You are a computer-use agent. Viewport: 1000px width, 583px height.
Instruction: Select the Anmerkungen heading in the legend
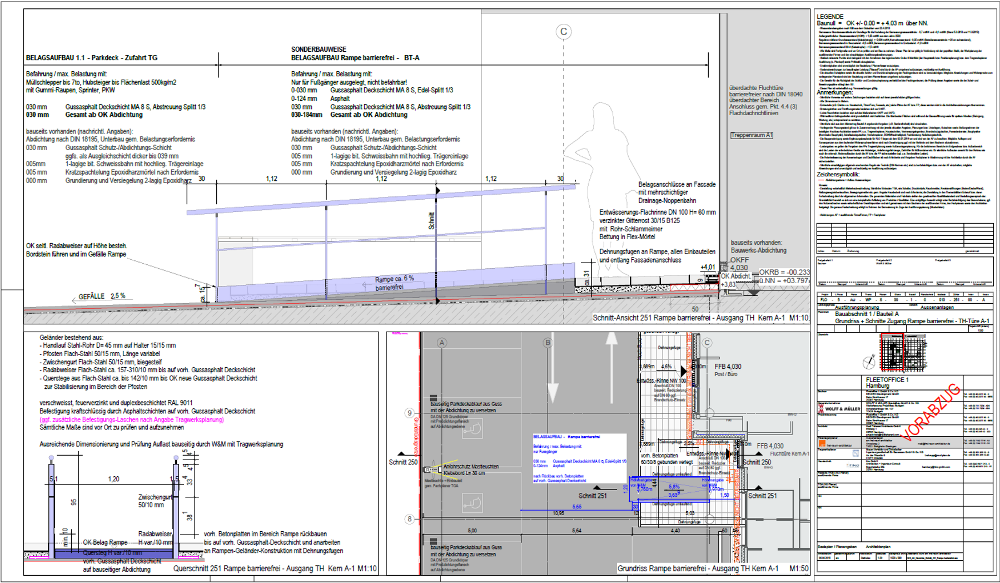point(838,92)
